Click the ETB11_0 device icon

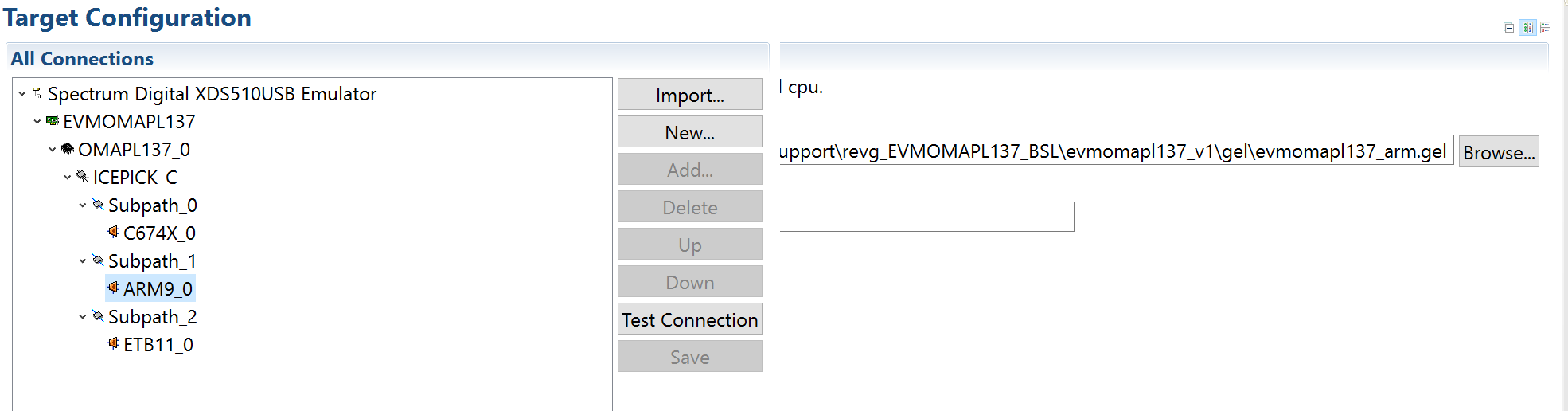tap(113, 343)
